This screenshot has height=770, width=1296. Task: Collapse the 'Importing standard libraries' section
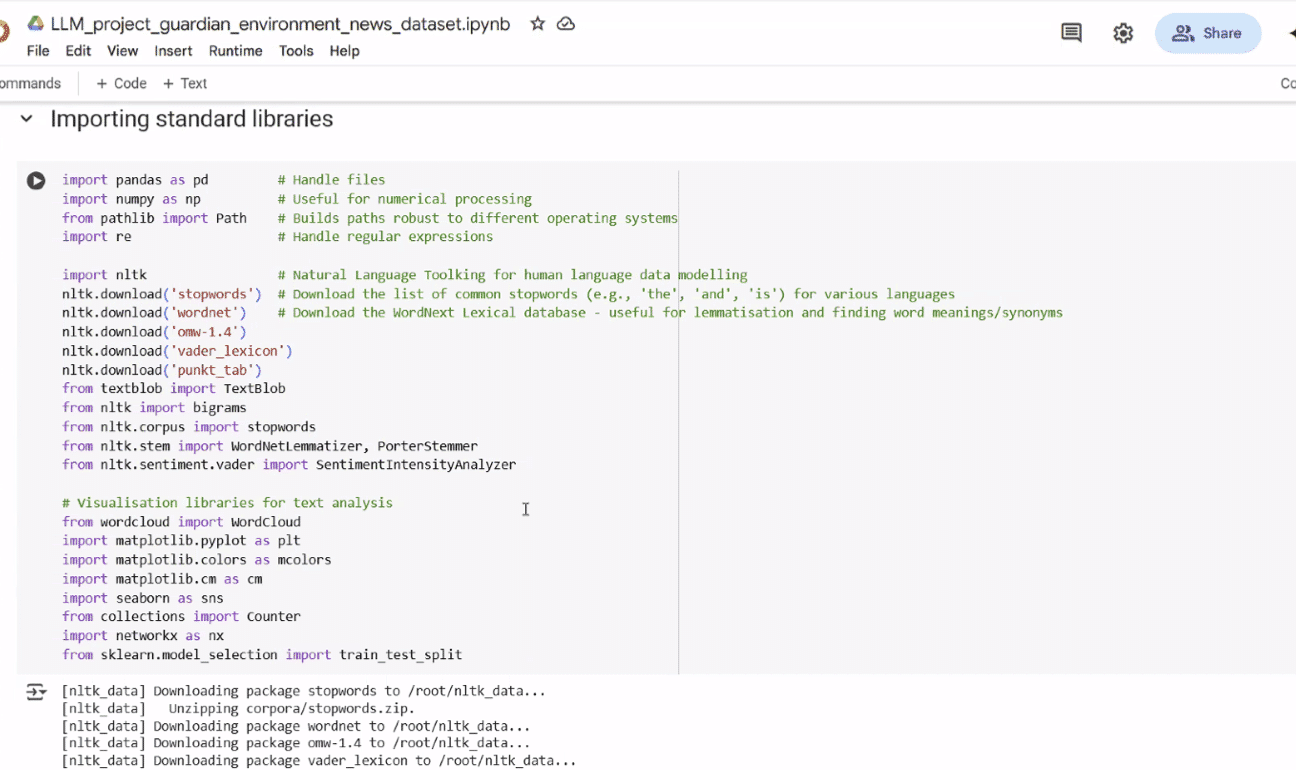click(x=27, y=120)
